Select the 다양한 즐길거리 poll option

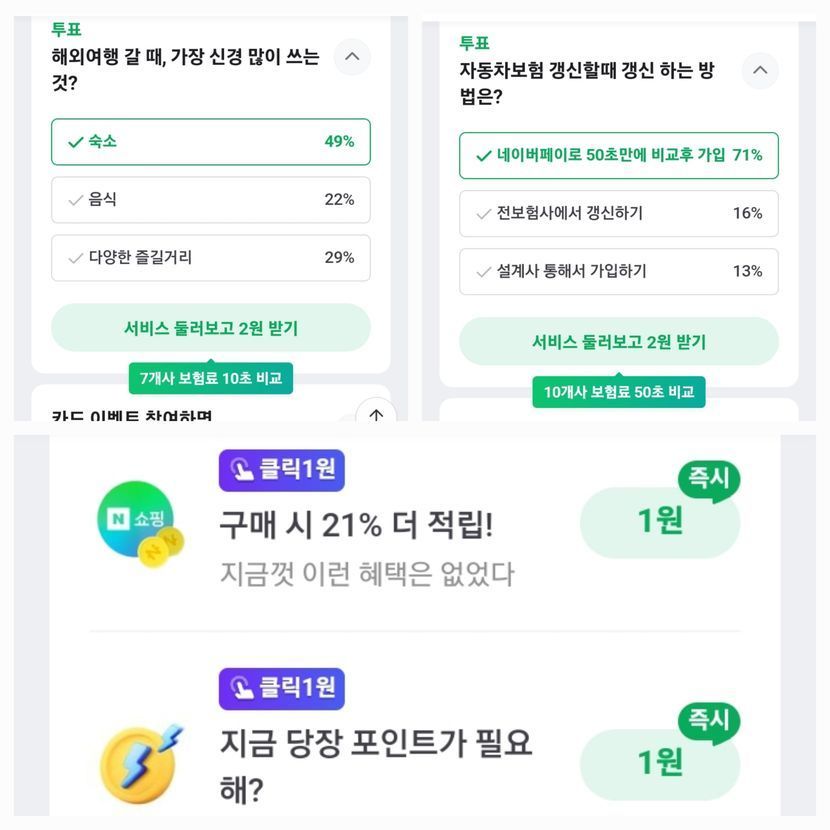click(x=210, y=258)
